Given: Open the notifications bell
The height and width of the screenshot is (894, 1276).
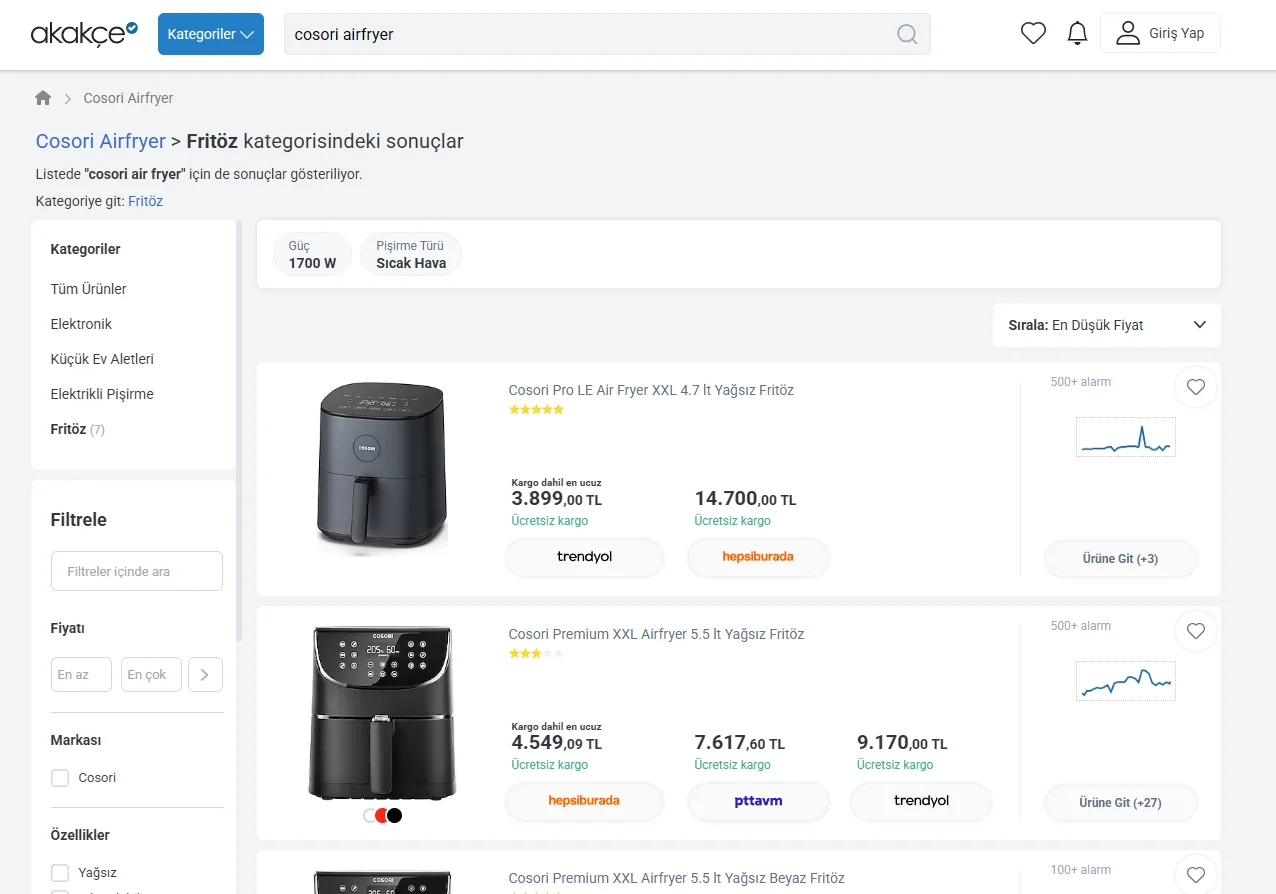Looking at the screenshot, I should pyautogui.click(x=1077, y=34).
